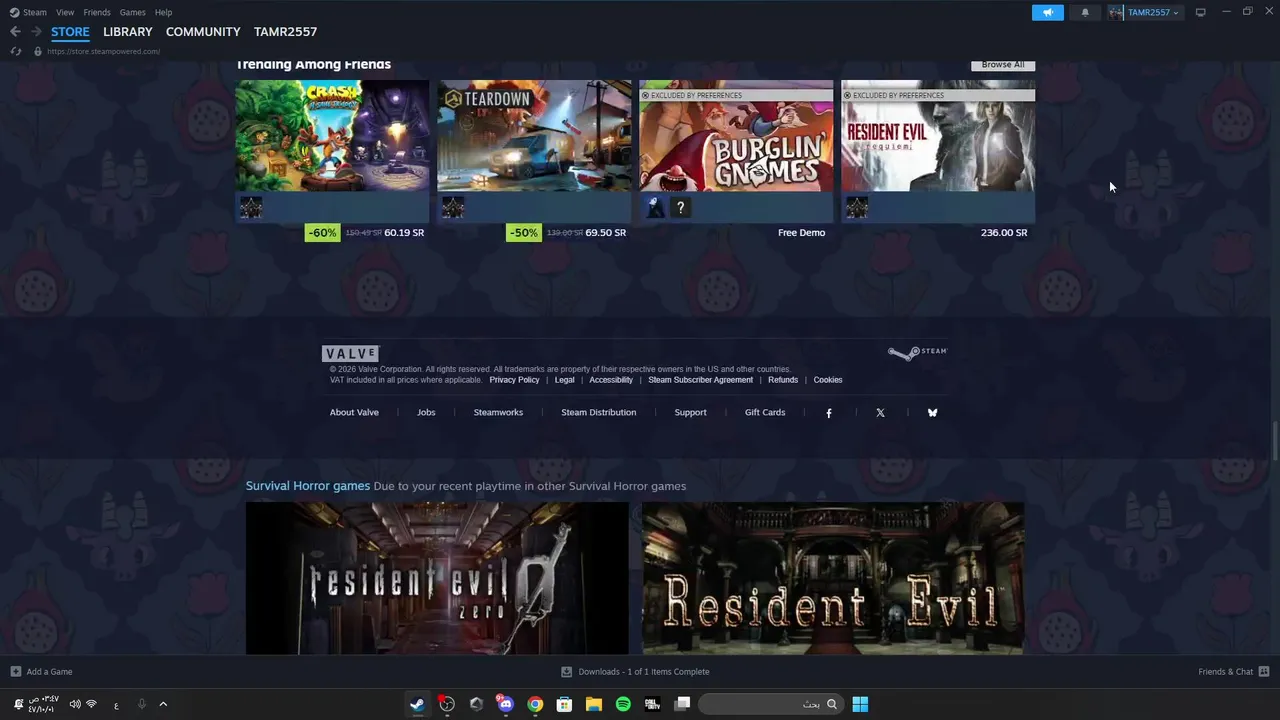Switch to Big Picture mode monitor icon
Viewport: 1280px width, 720px height.
pos(1200,12)
